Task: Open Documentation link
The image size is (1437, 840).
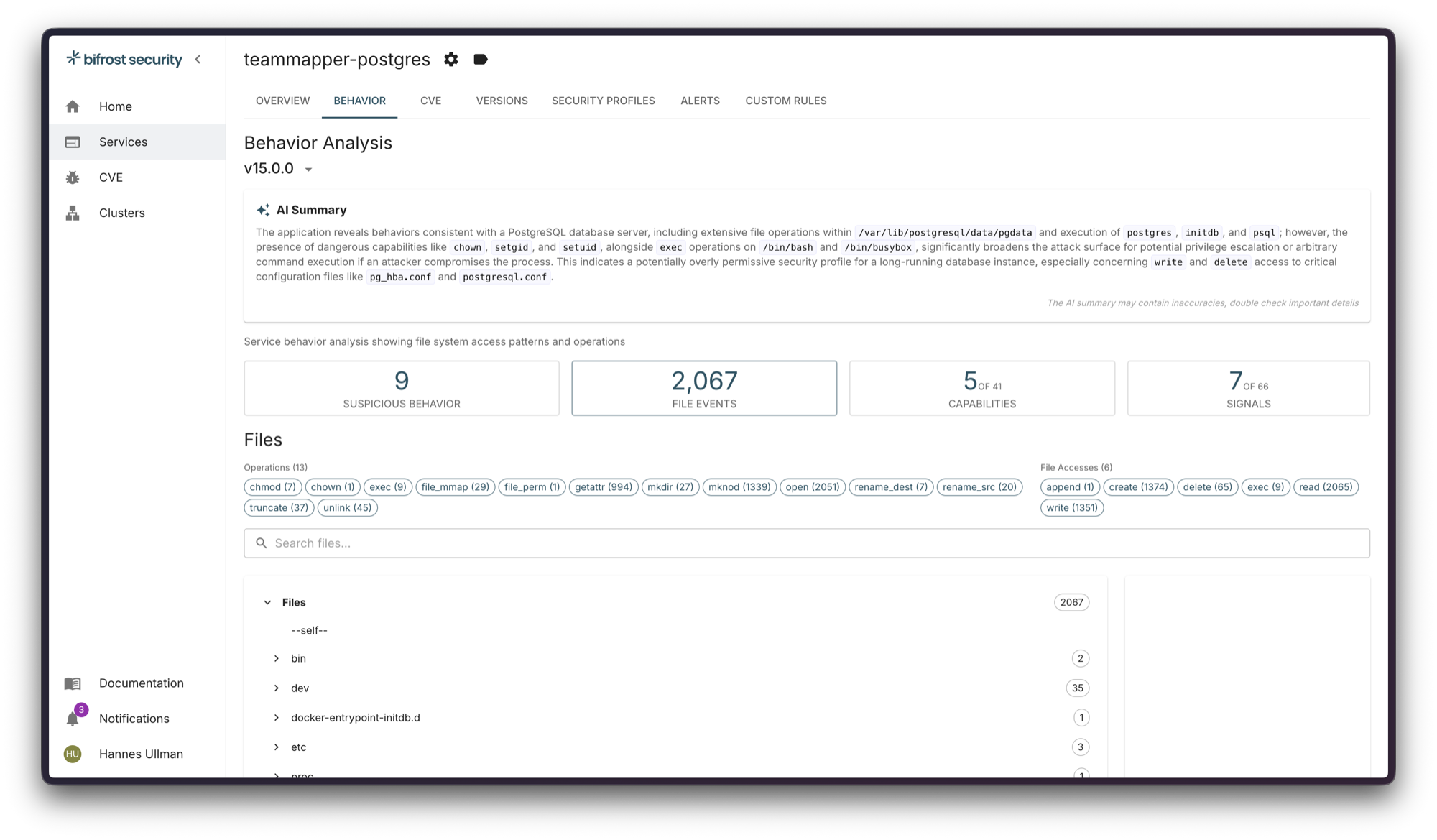Action: [137, 683]
